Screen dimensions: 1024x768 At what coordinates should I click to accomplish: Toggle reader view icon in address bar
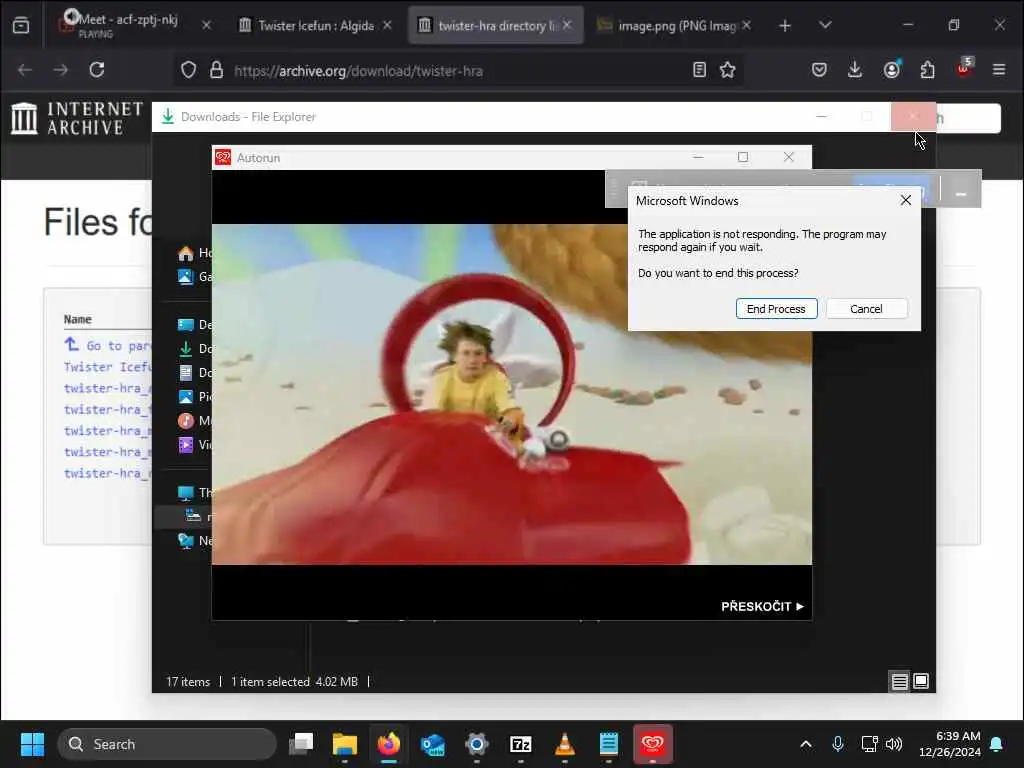[x=699, y=69]
